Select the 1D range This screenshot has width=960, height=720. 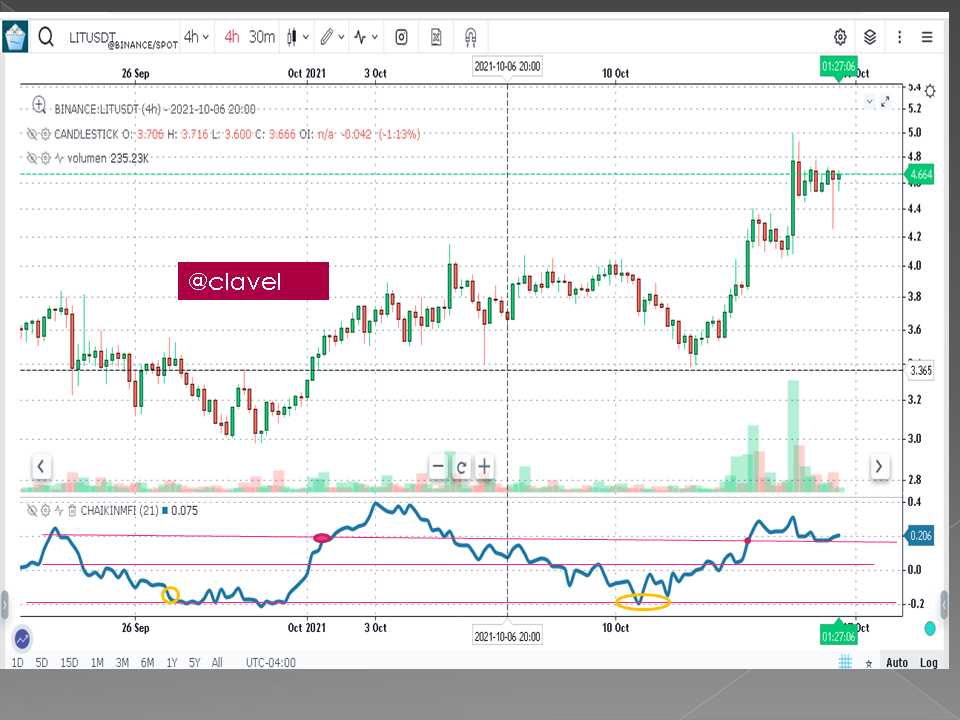pos(17,662)
